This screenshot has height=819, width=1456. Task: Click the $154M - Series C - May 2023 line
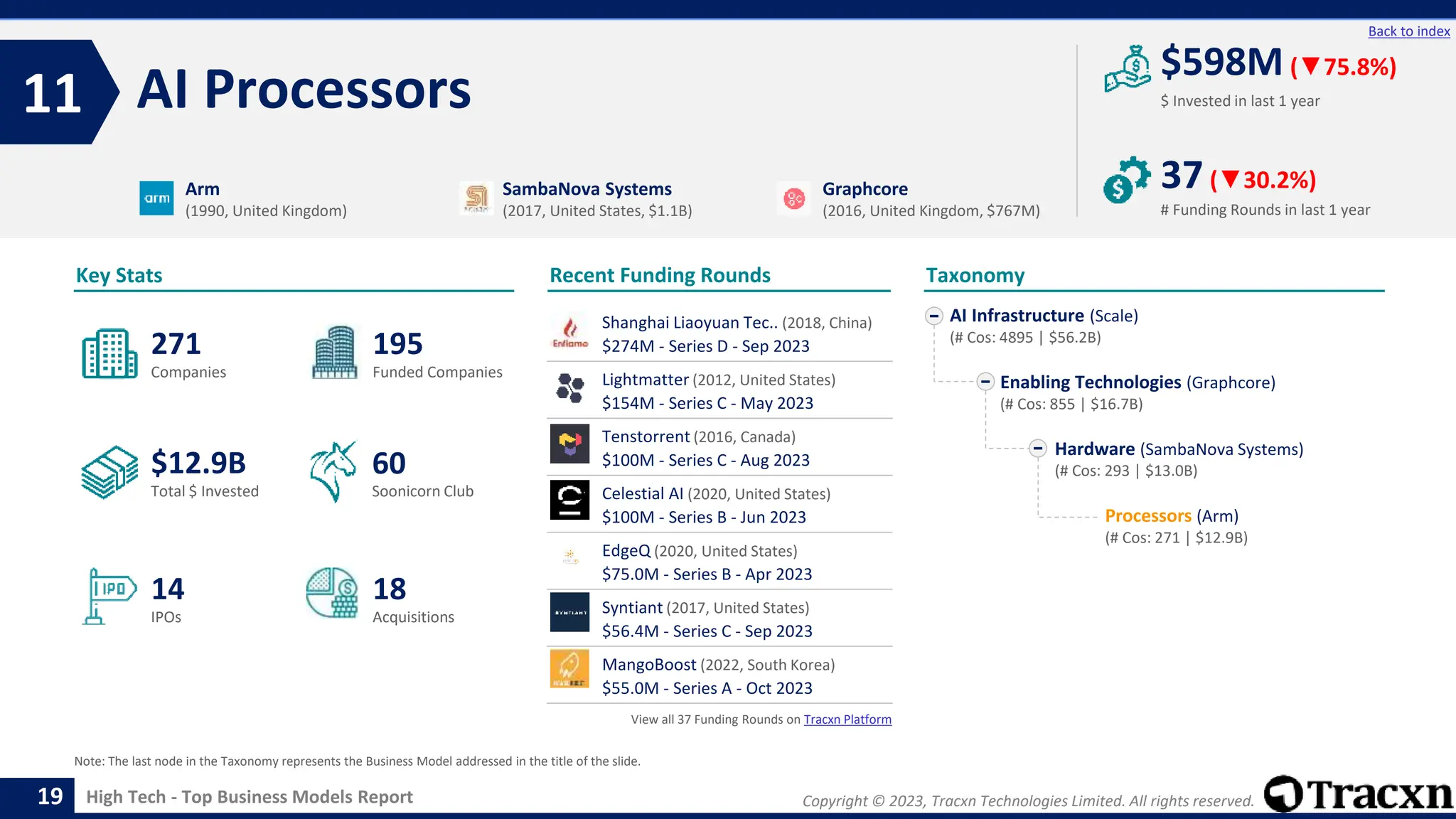tap(707, 403)
